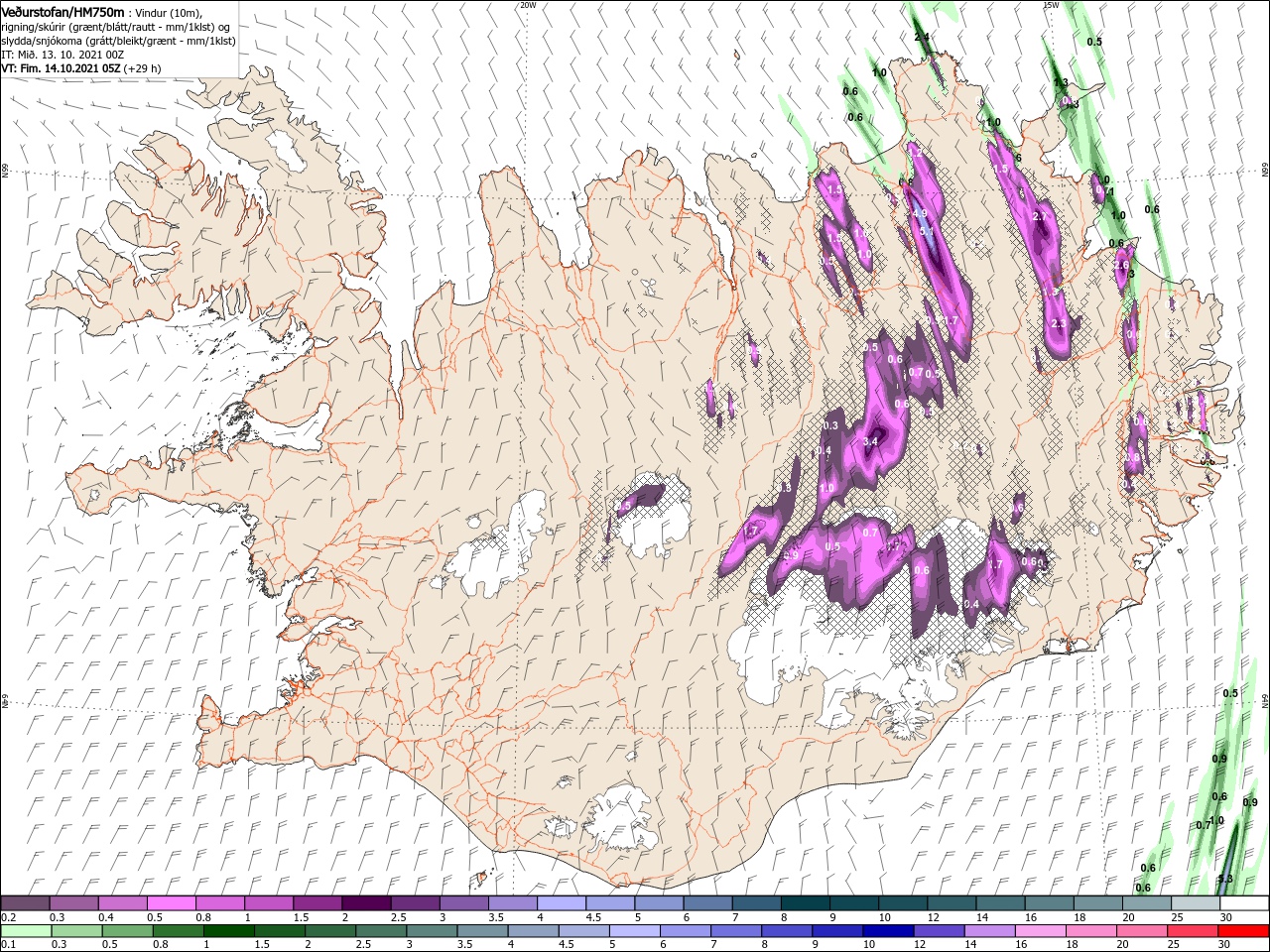Select the valid time line 'VT: Fim. 14.10.2021 05Z'
Viewport: 1270px width, 952px height.
coord(62,68)
